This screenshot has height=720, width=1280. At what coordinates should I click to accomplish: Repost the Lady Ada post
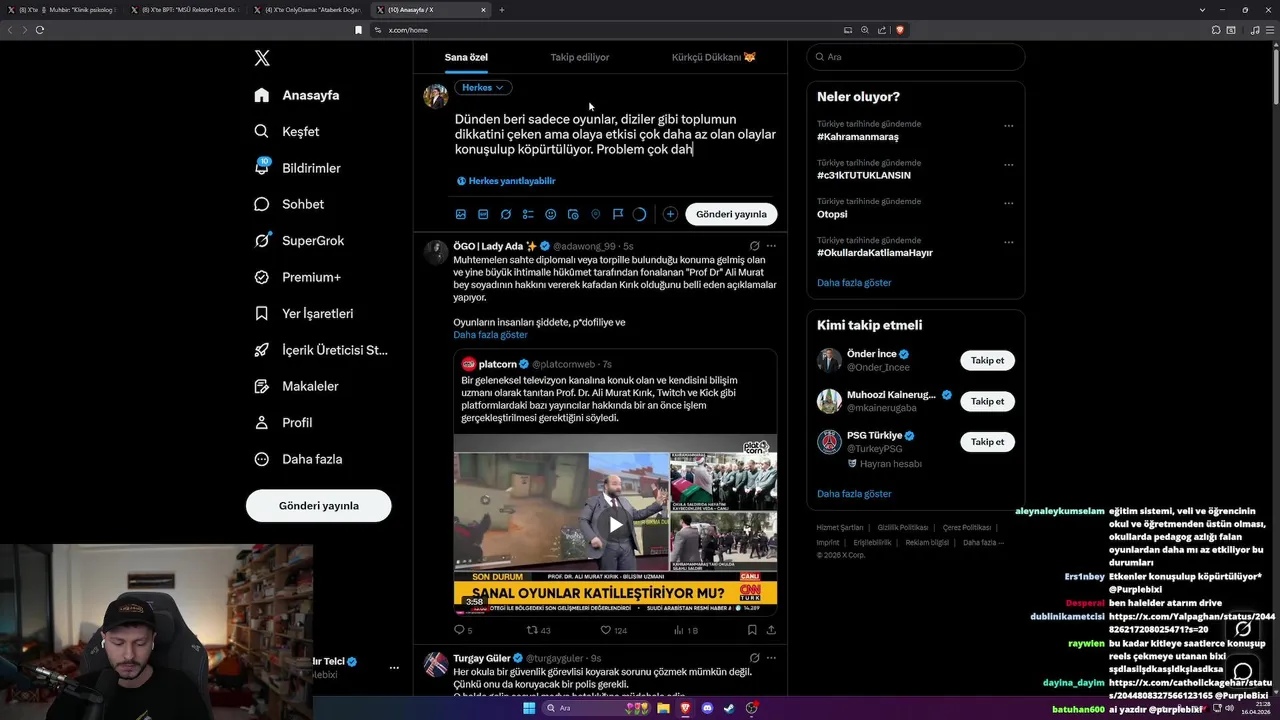533,630
